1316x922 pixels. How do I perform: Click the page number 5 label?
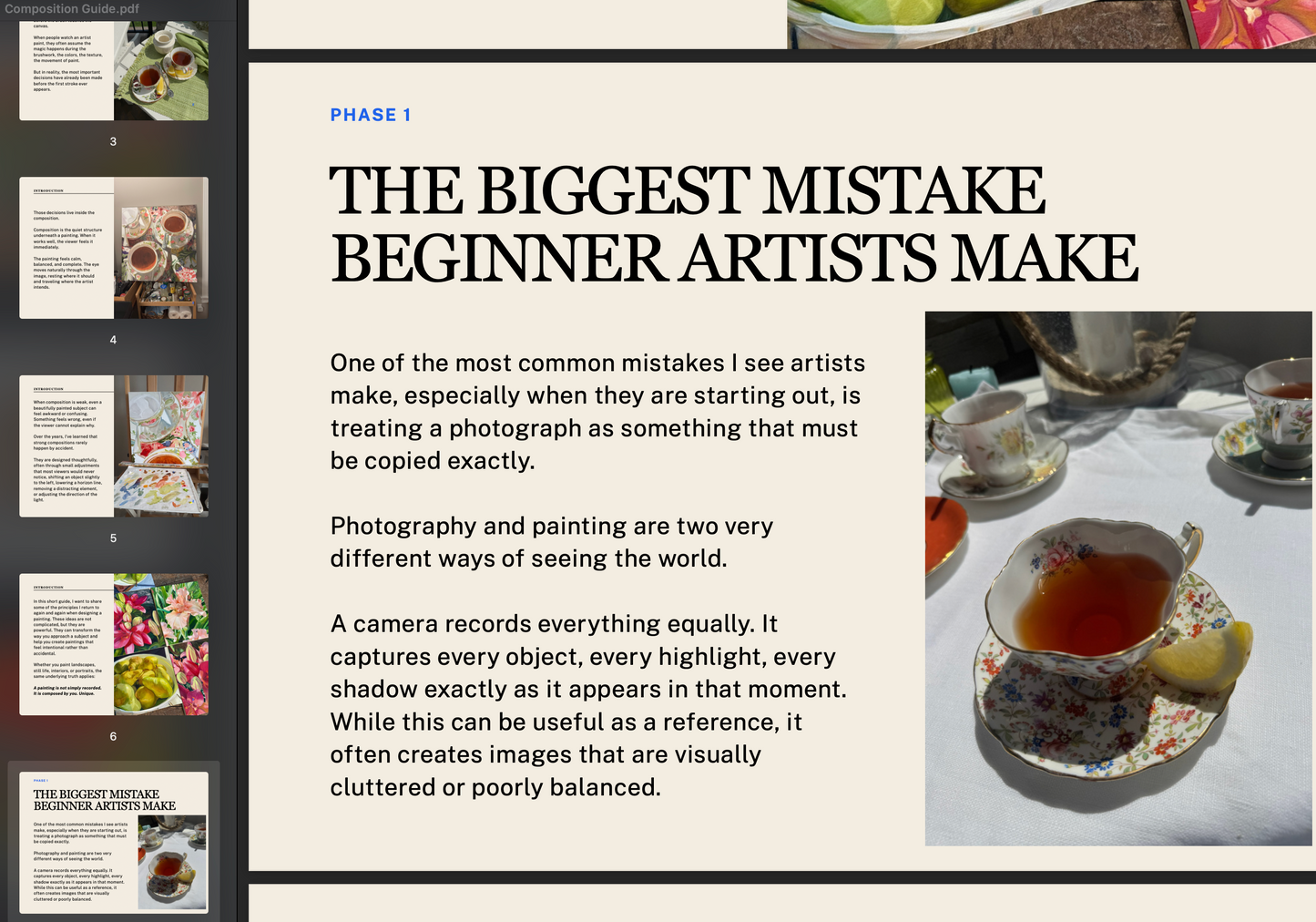click(x=113, y=538)
